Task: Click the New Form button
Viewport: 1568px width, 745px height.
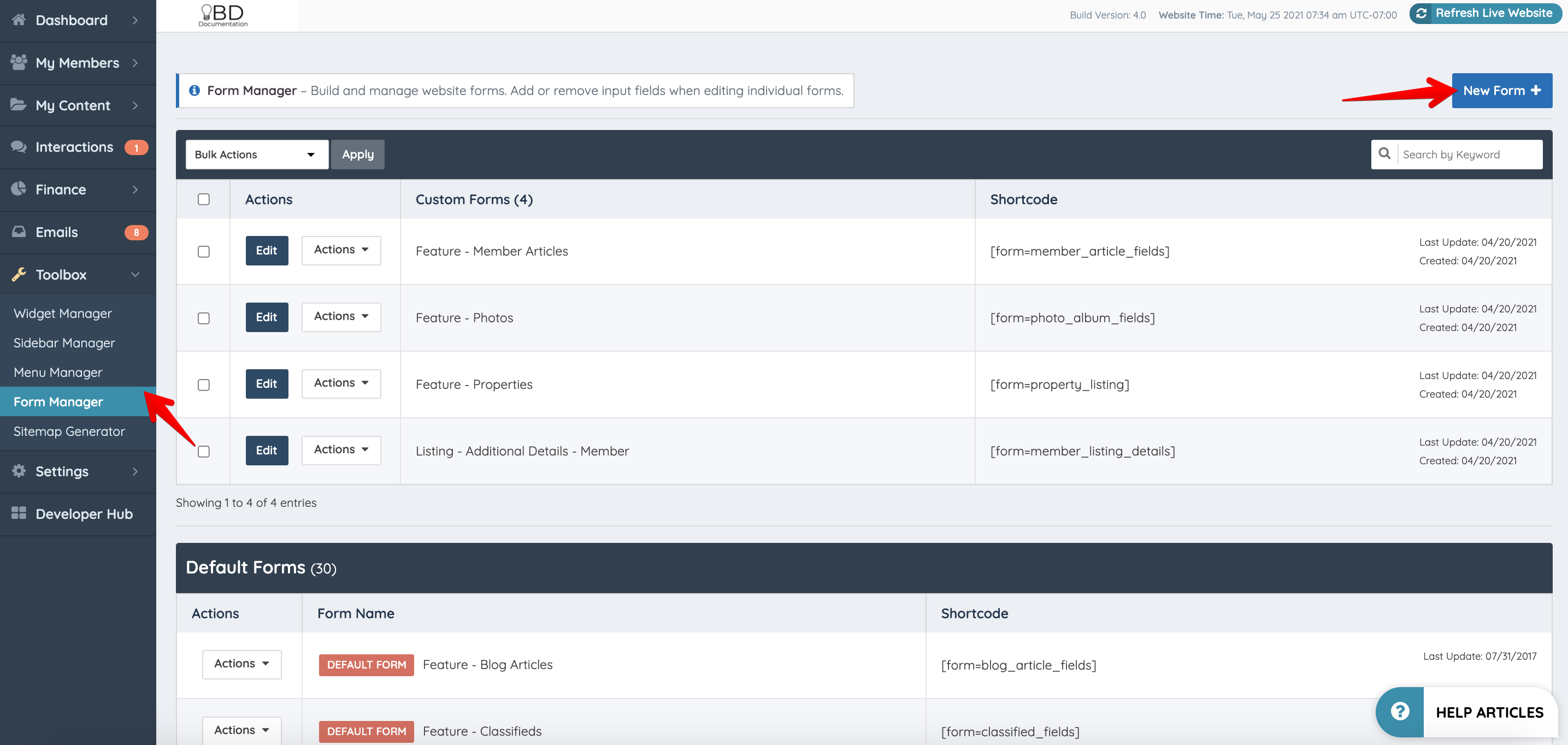Action: [x=1501, y=91]
